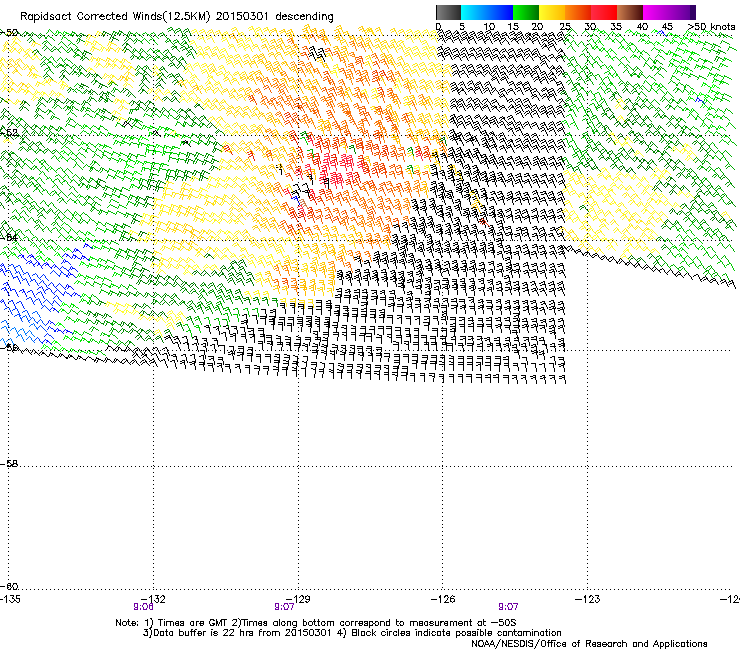
Task: Click the -54 latitude axis label
Action: 9,237
